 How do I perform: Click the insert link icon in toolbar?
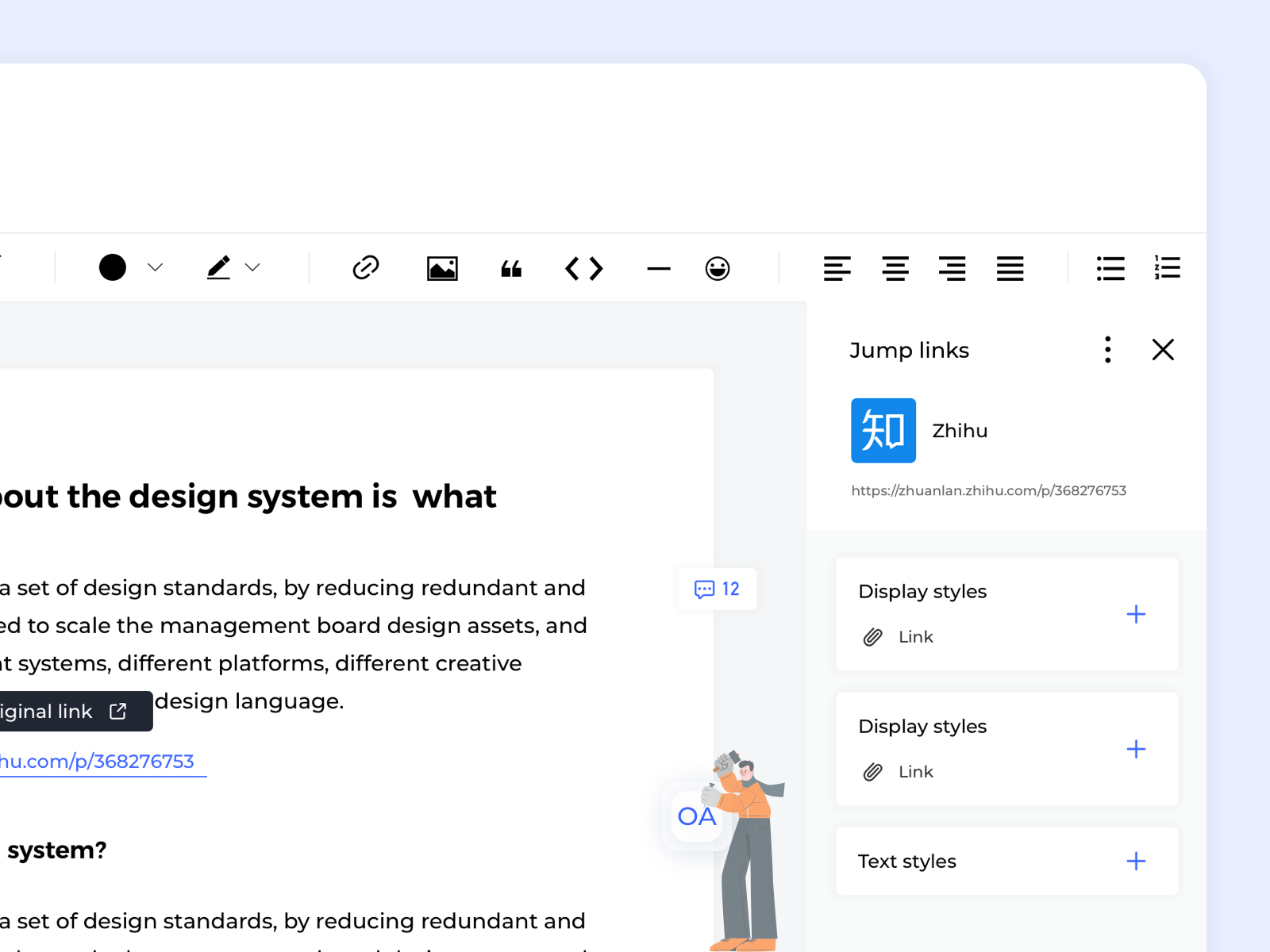[365, 268]
